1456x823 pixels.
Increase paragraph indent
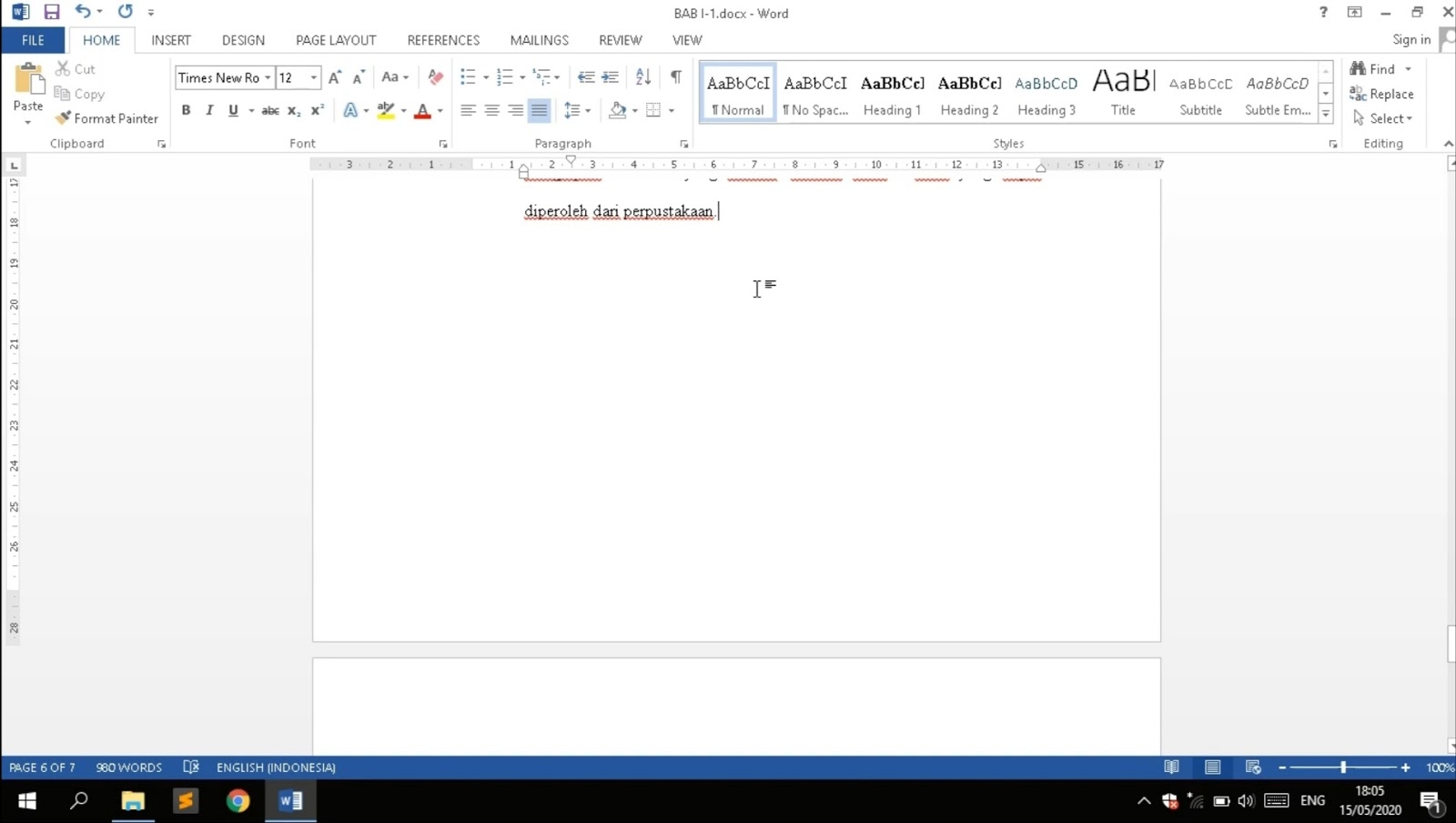[611, 77]
